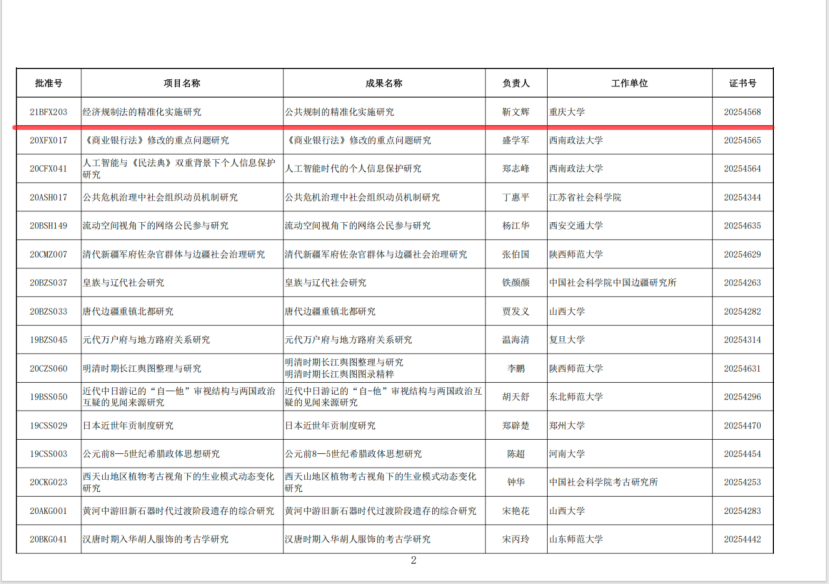Click the 山东师范大学 cell

[x=576, y=539]
